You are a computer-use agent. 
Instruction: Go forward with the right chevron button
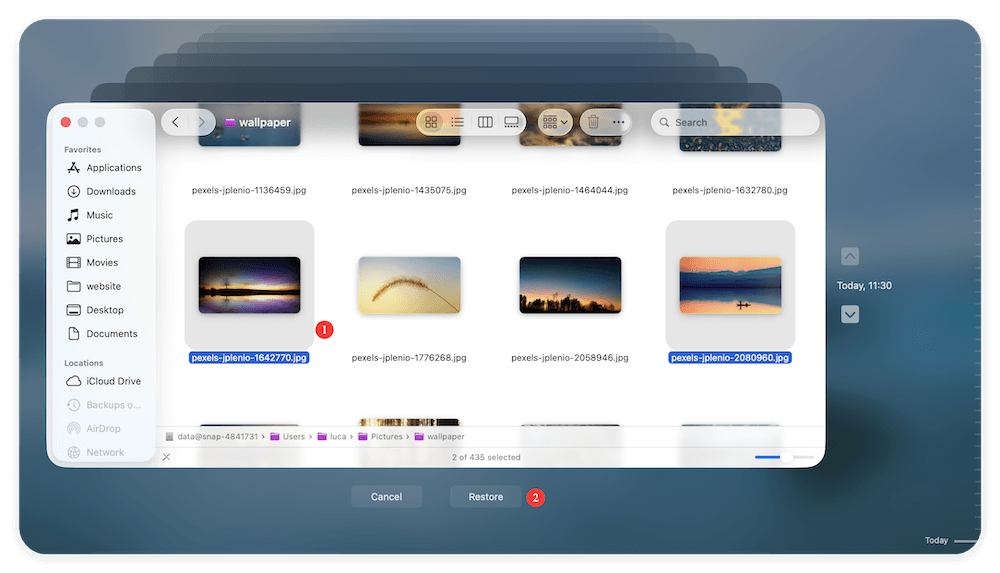click(201, 122)
